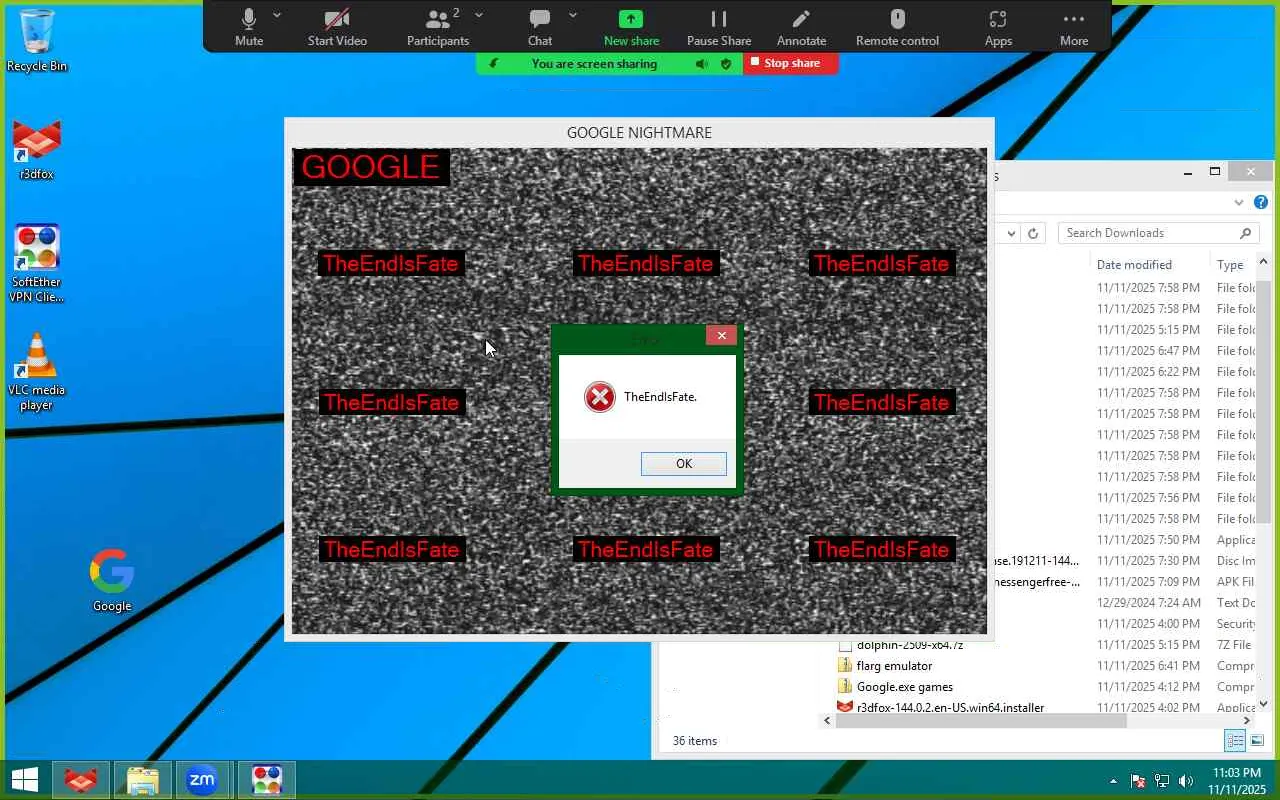The image size is (1280, 800).
Task: Click the red error icon in dialog
Action: coord(600,397)
